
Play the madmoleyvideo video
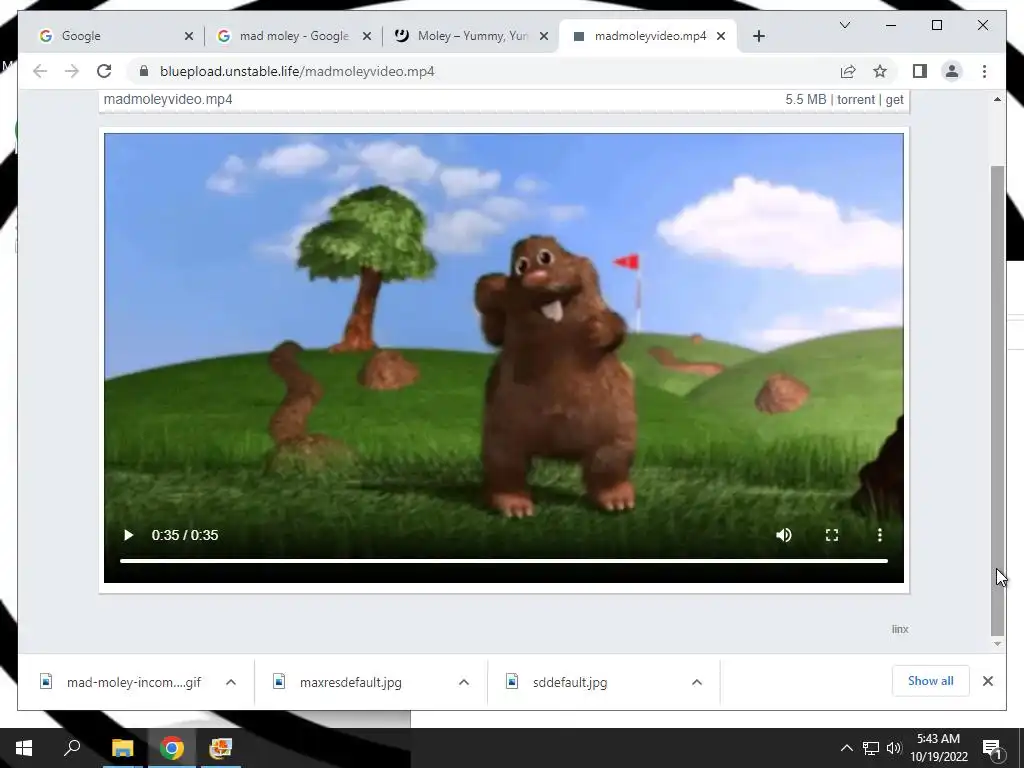click(x=129, y=535)
